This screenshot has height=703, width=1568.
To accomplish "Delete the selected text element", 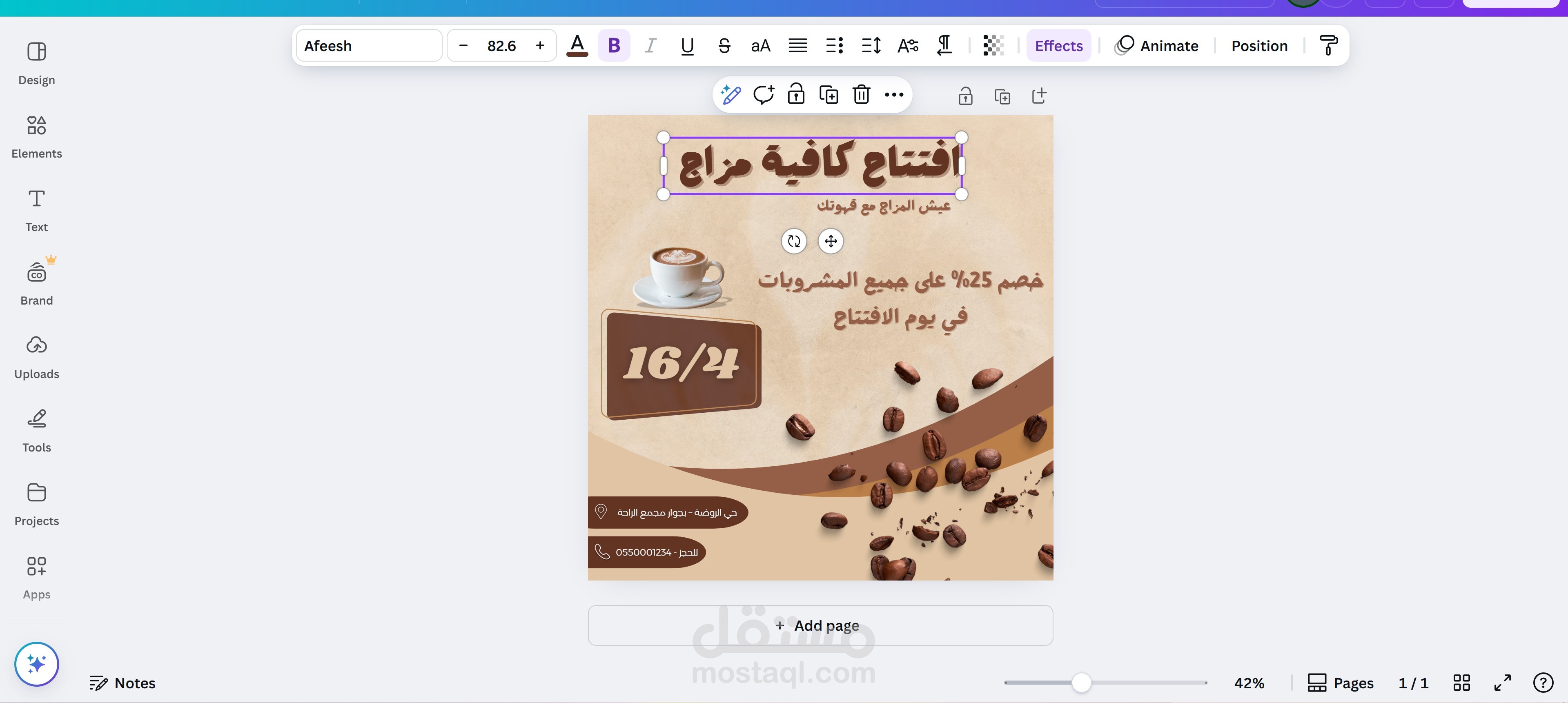I will 861,95.
